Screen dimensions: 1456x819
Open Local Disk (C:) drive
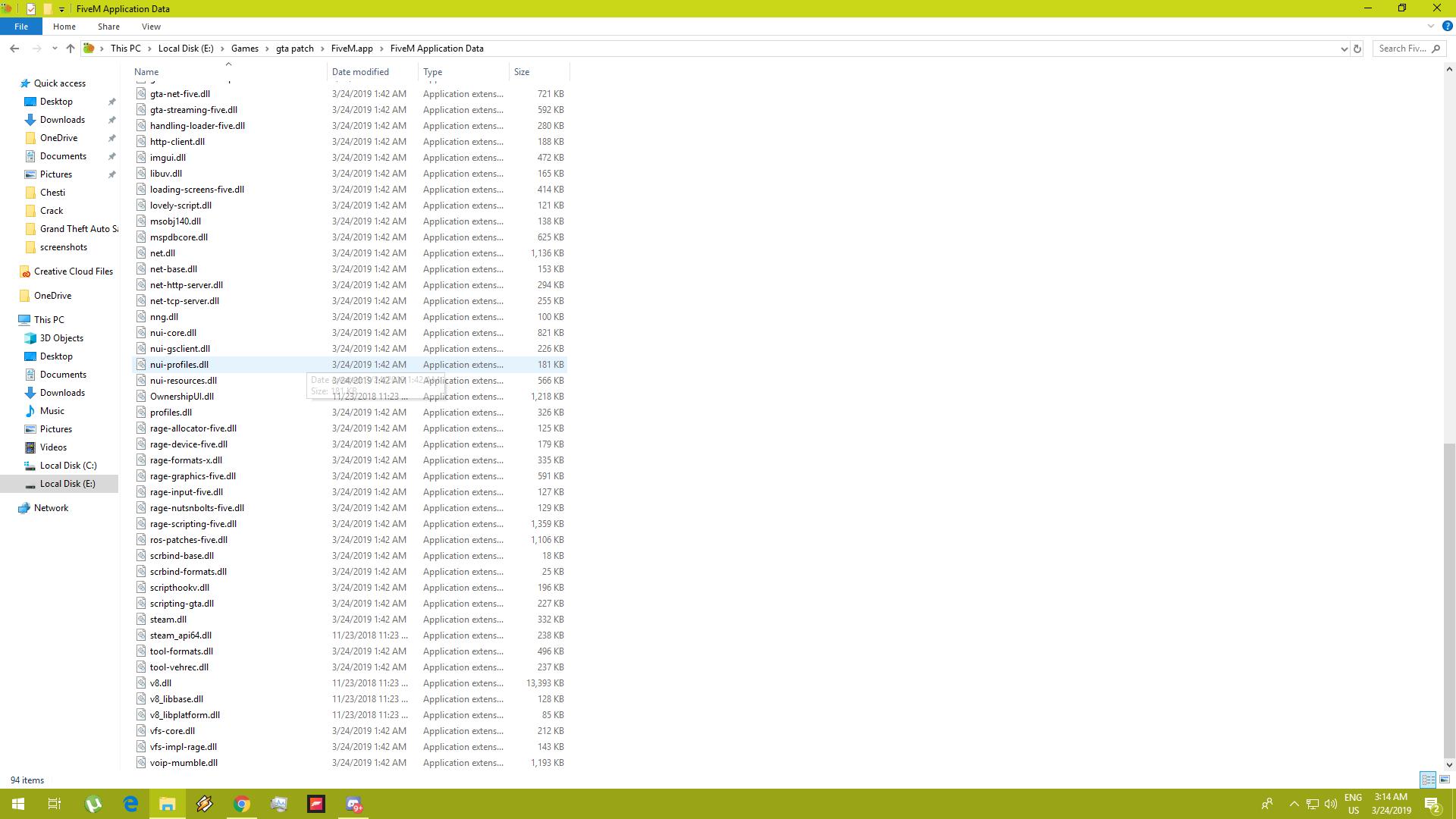click(x=68, y=466)
